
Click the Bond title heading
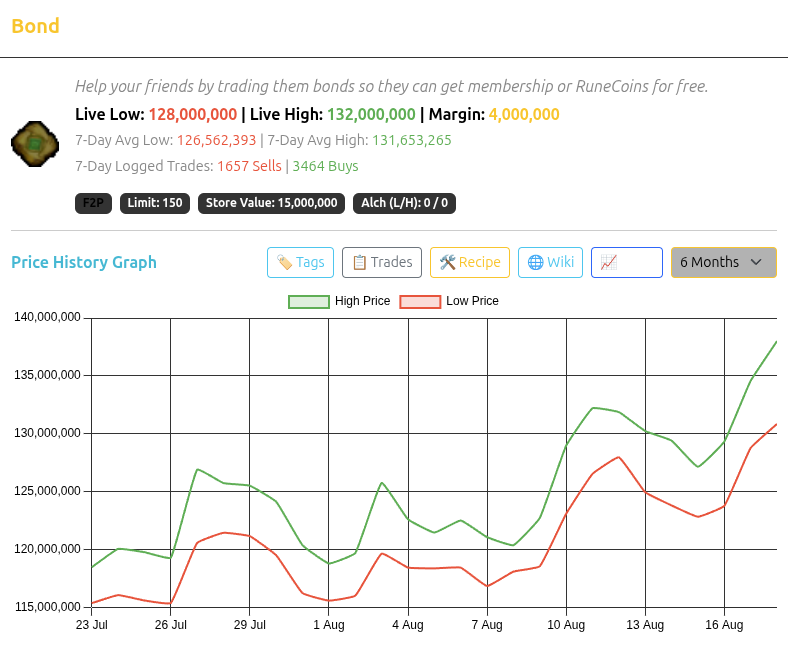35,26
